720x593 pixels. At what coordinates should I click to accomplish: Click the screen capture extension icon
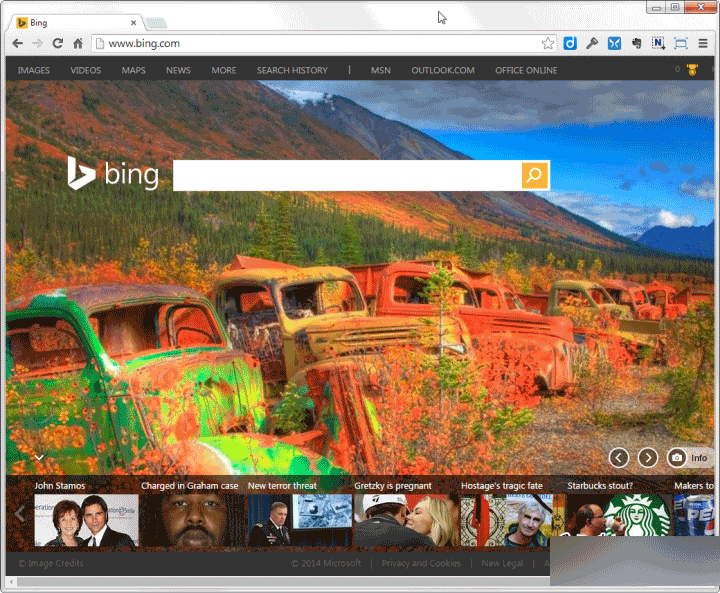(681, 43)
